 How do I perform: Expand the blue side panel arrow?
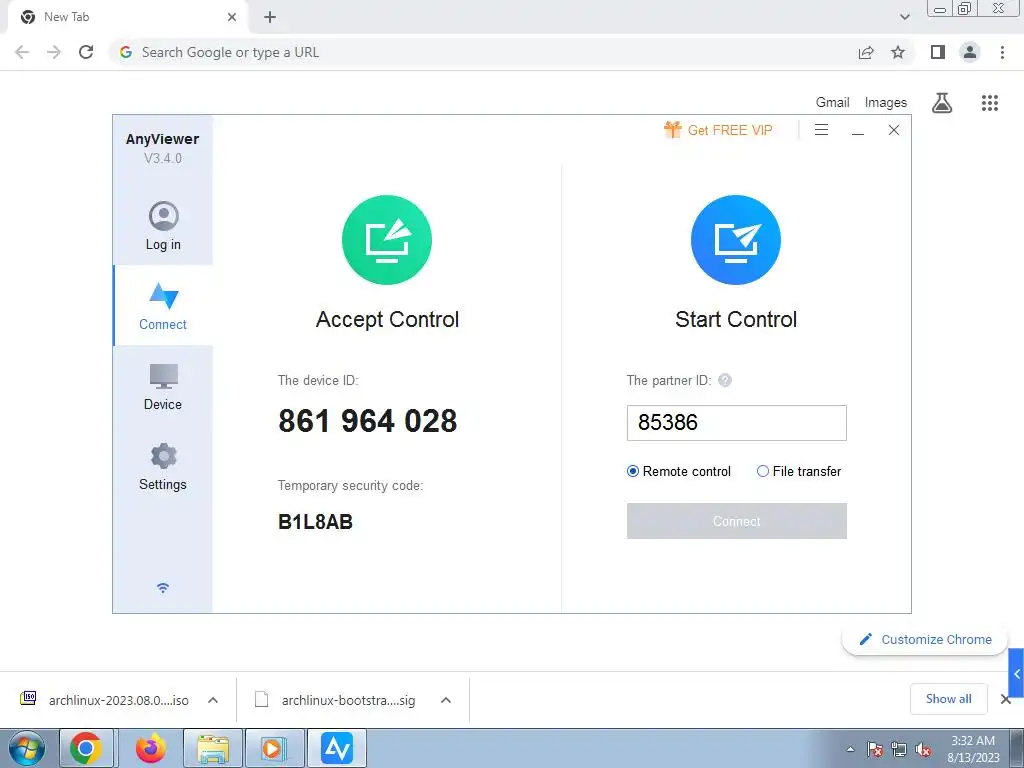pos(1016,673)
